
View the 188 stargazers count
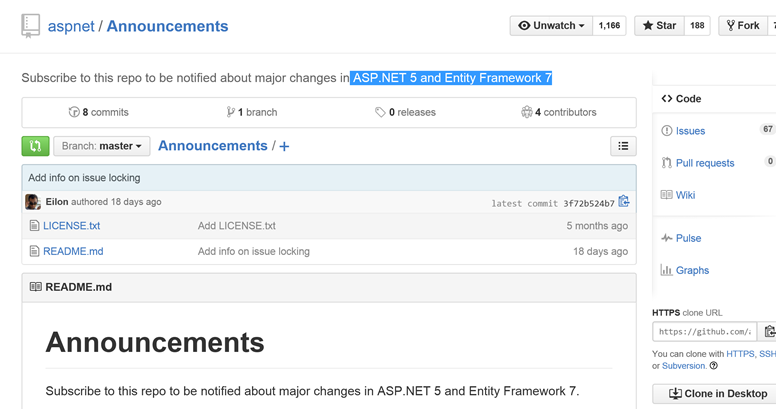(697, 26)
